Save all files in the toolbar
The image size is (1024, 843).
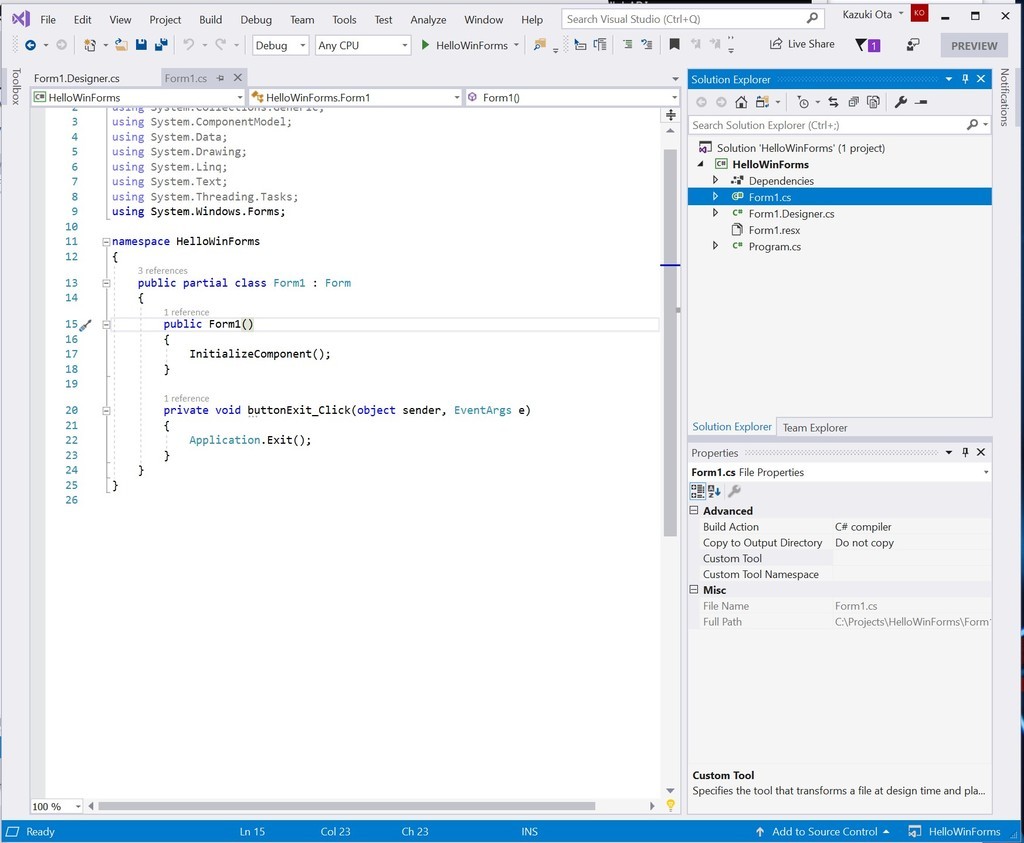click(161, 44)
